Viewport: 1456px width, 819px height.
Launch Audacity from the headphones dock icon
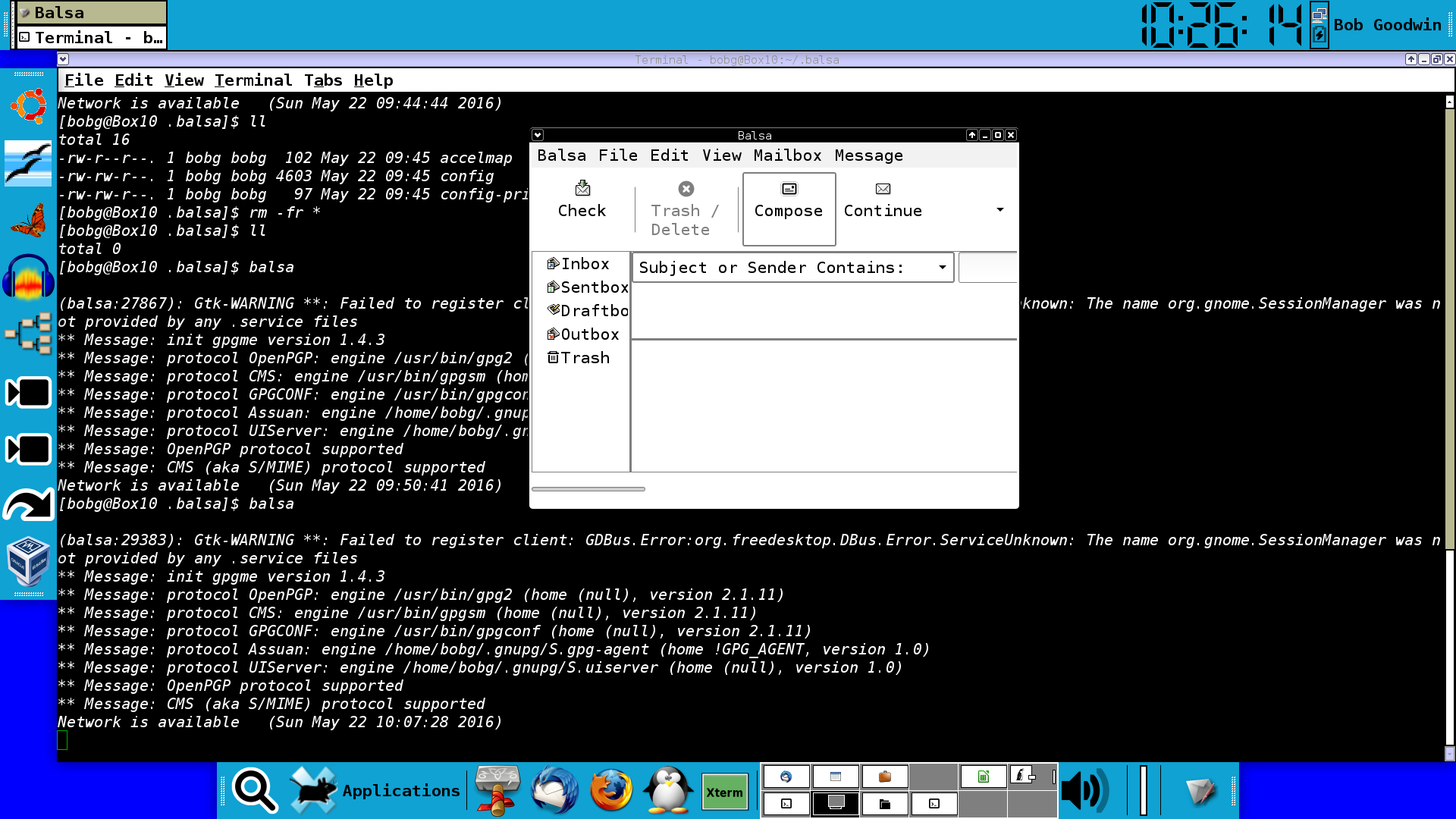click(x=29, y=276)
